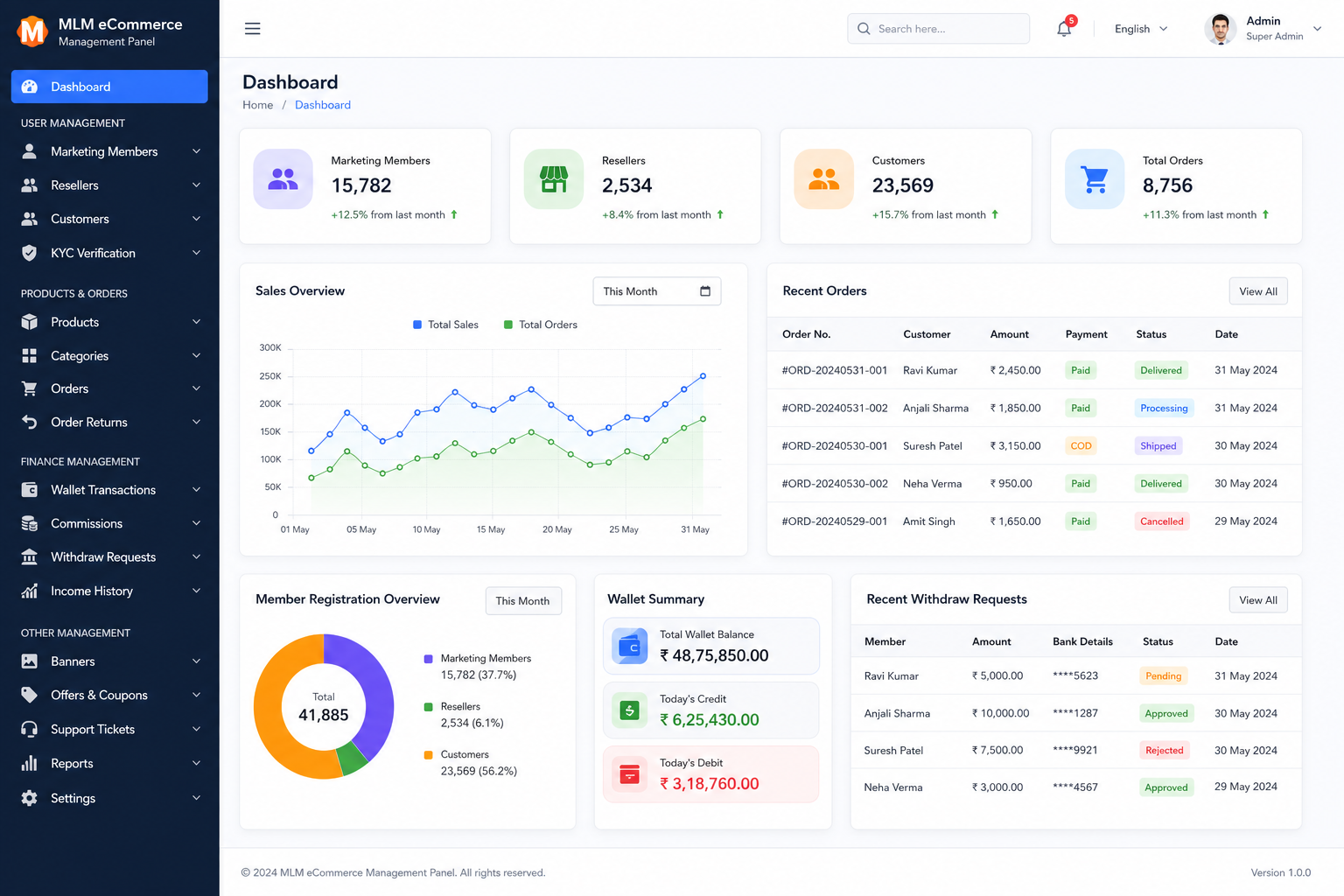Open the Support Tickets menu item
The image size is (1344, 896).
109,729
